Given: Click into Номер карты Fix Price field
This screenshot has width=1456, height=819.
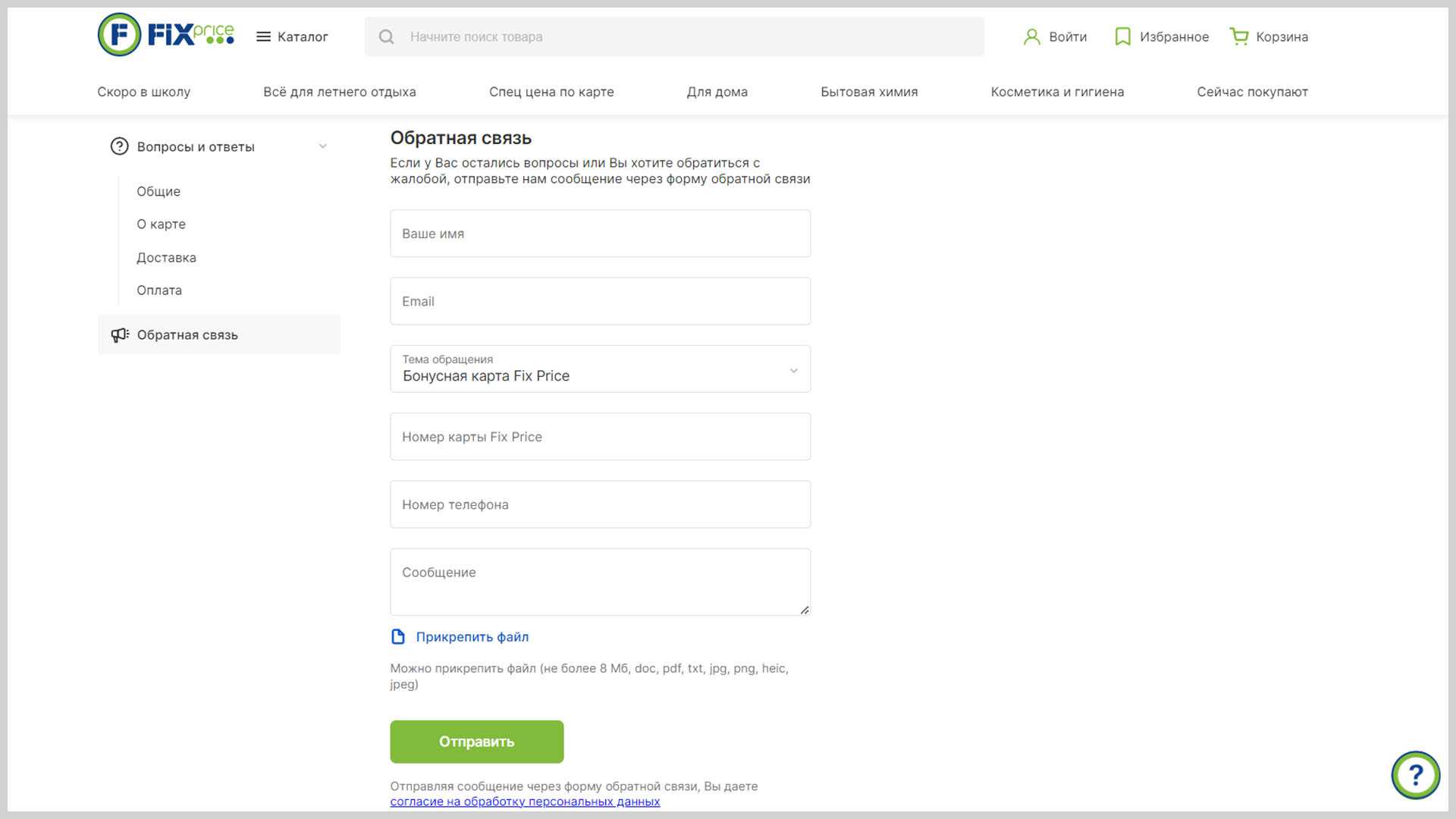Looking at the screenshot, I should (600, 437).
